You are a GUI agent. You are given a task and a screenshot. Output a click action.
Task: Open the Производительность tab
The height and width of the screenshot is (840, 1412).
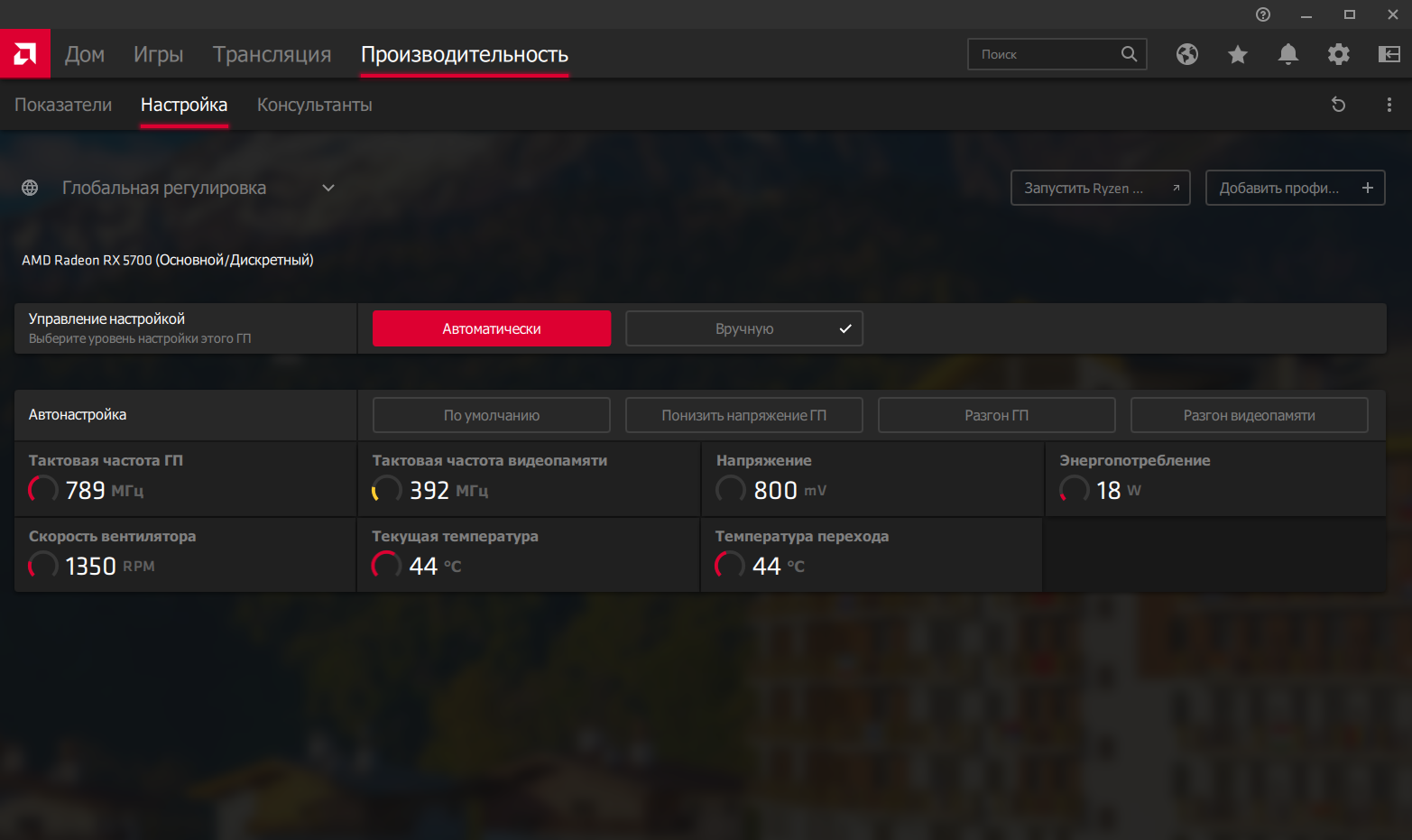[465, 54]
